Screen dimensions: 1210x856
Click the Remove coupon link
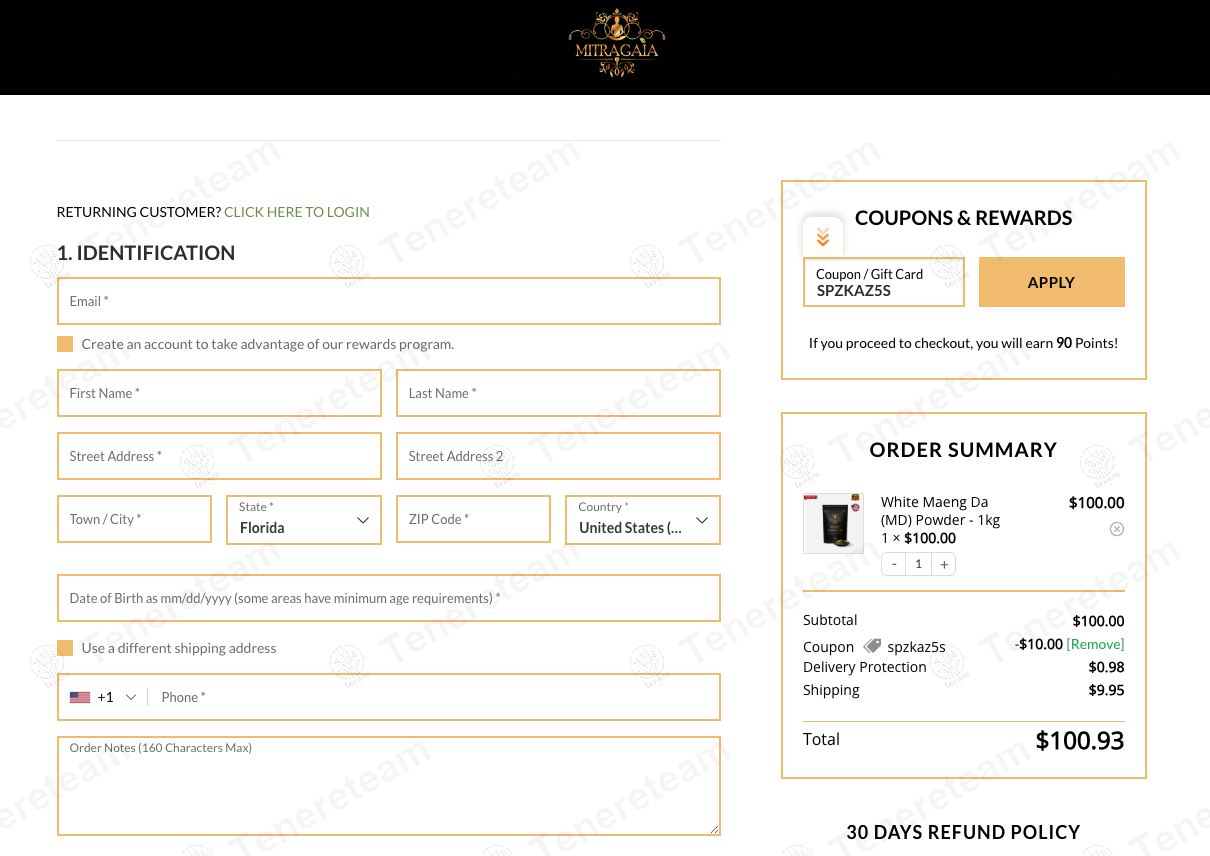(1096, 644)
